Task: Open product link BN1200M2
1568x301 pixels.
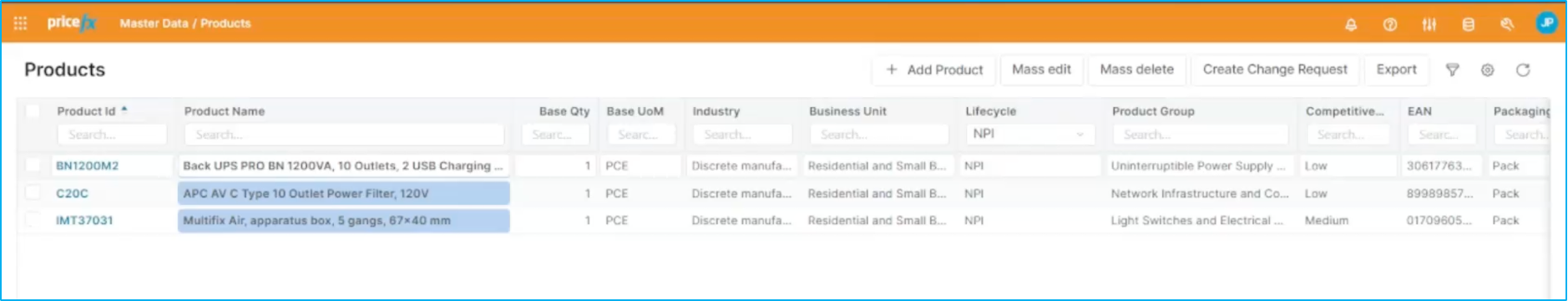Action: pos(87,166)
